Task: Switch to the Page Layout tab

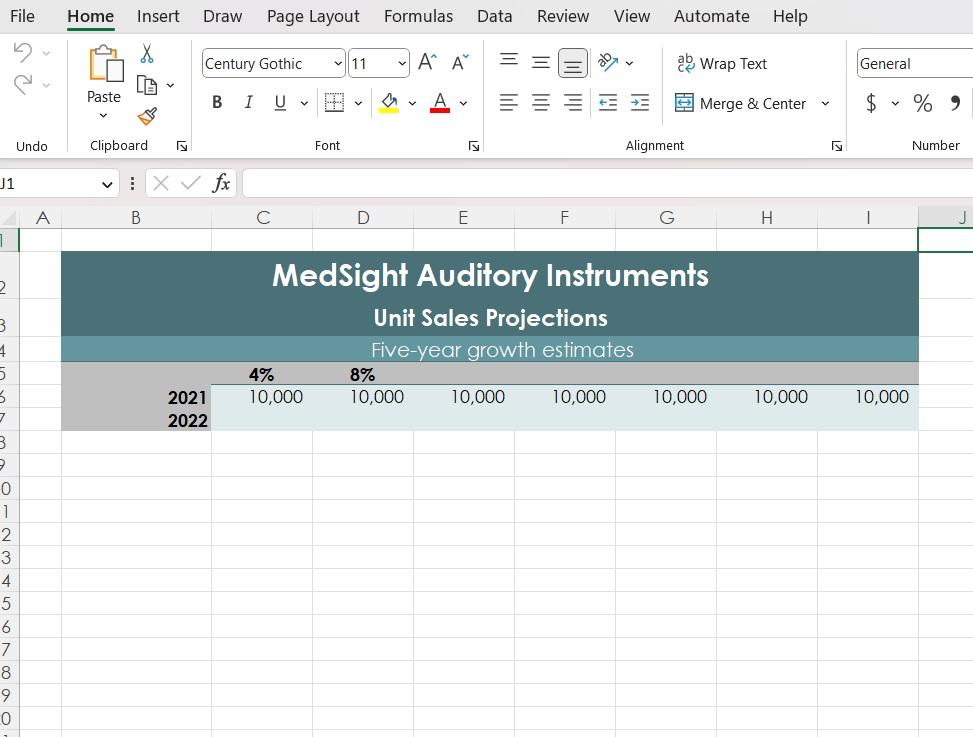Action: pos(313,16)
